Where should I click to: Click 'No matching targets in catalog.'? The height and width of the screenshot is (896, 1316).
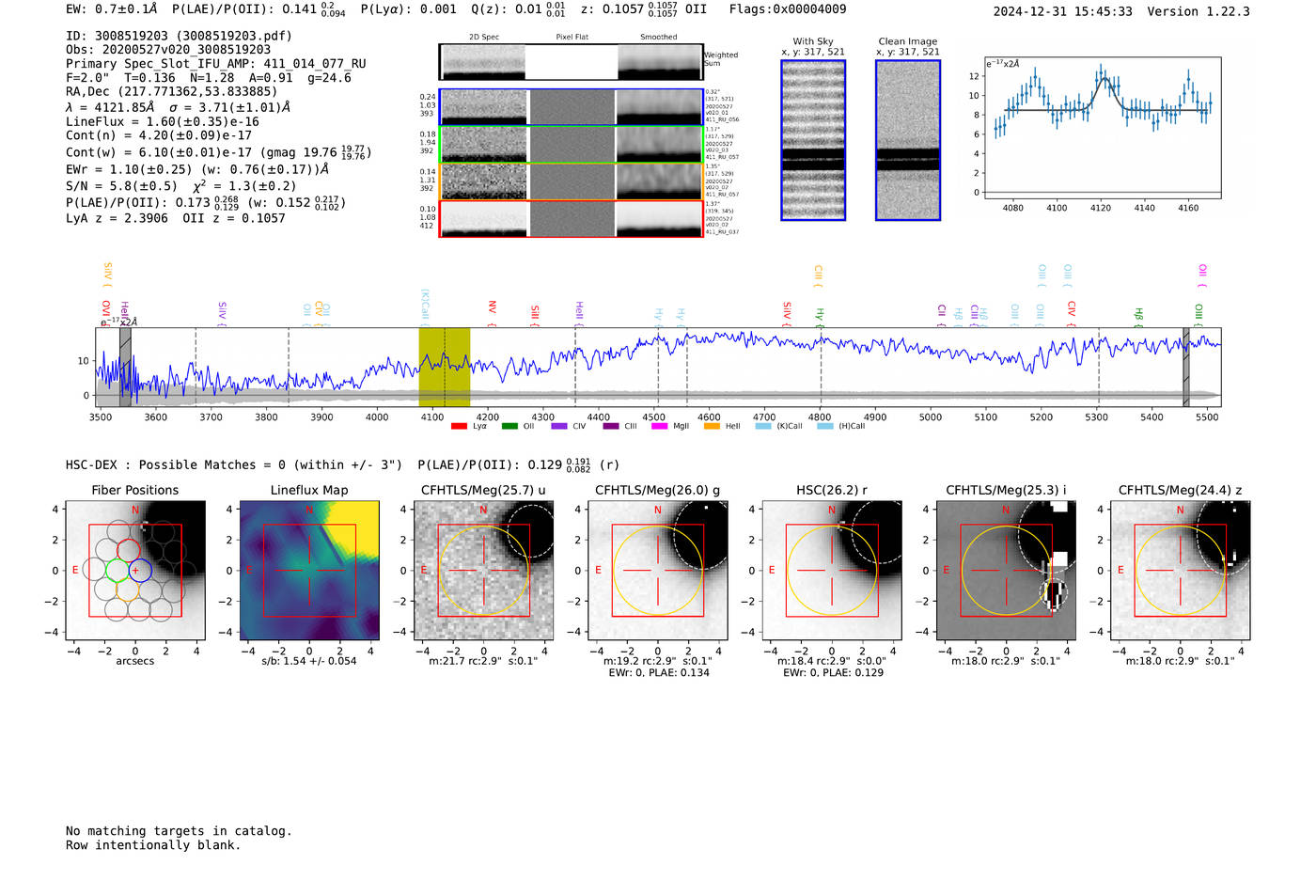[179, 831]
